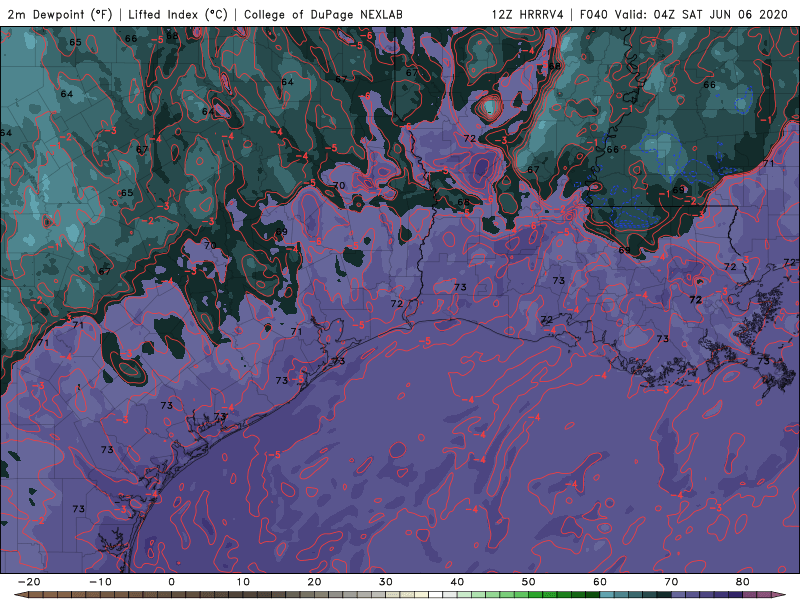Click the right arrow end of color bar
800x600 pixels.
coord(780,595)
